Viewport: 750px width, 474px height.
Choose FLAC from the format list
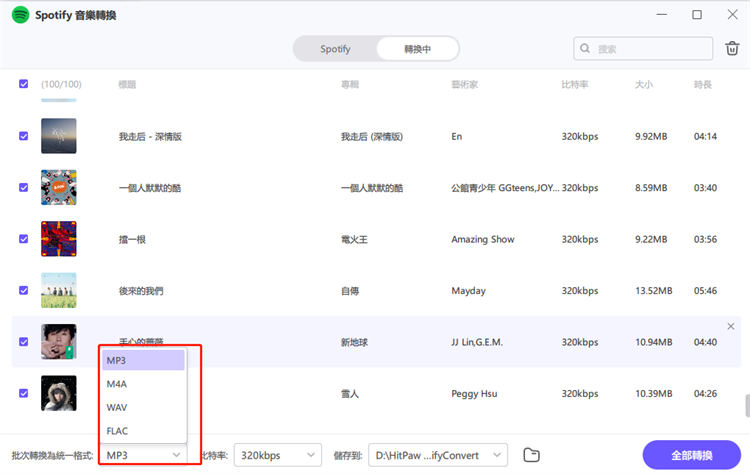click(143, 430)
